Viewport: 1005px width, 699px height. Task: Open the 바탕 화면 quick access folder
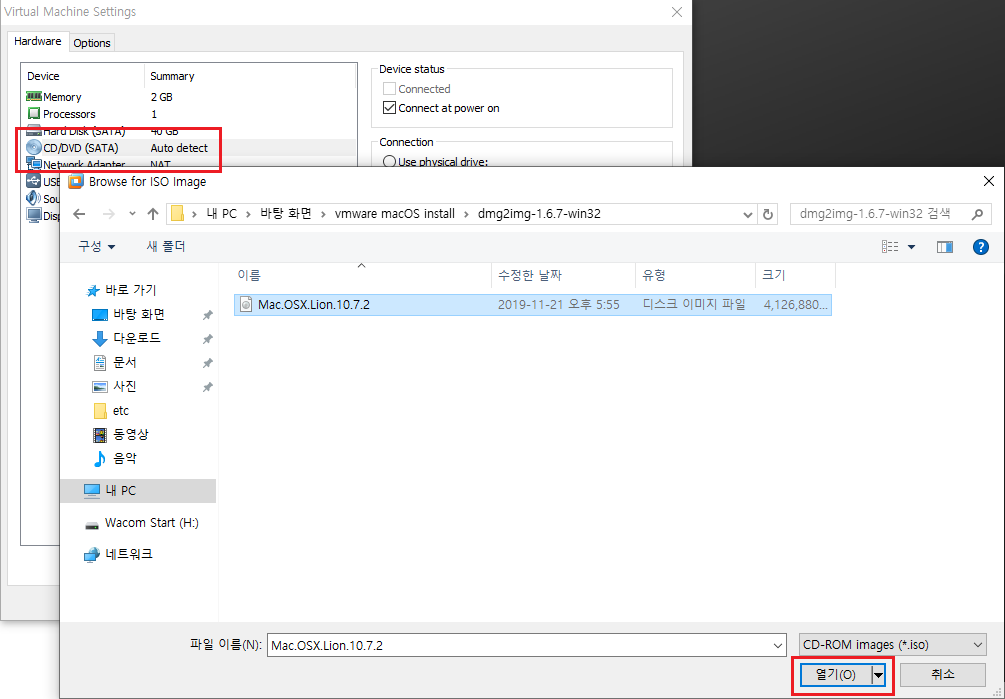138,315
